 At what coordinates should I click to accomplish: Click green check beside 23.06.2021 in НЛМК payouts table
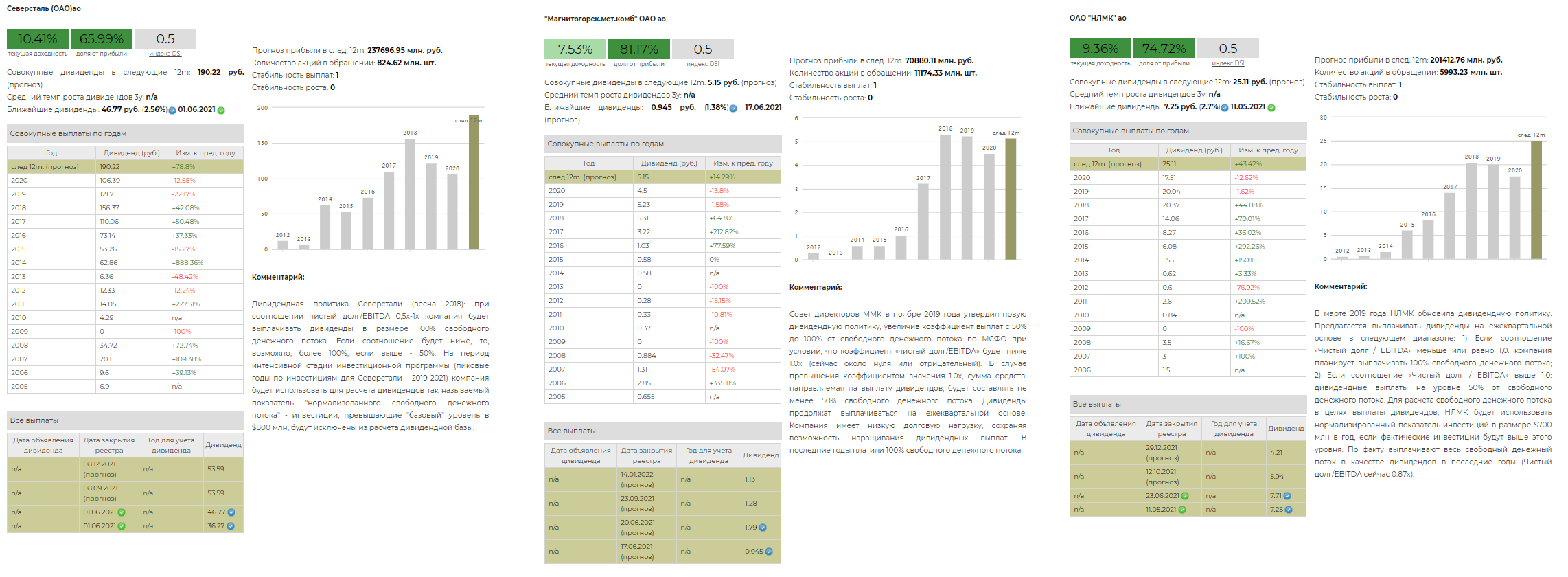(x=1185, y=496)
